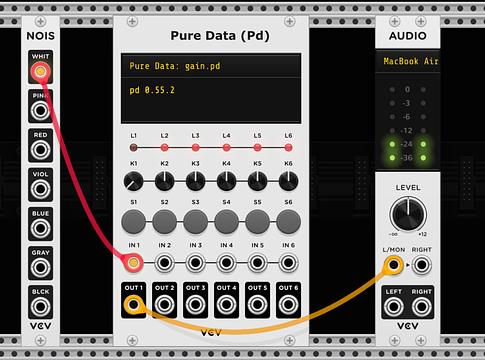The width and height of the screenshot is (485, 360).
Task: Click the BLCK noise output jack
Action: click(x=40, y=306)
